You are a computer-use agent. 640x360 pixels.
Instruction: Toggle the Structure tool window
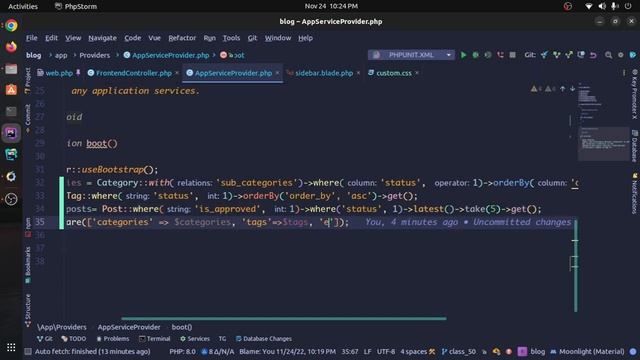28,310
